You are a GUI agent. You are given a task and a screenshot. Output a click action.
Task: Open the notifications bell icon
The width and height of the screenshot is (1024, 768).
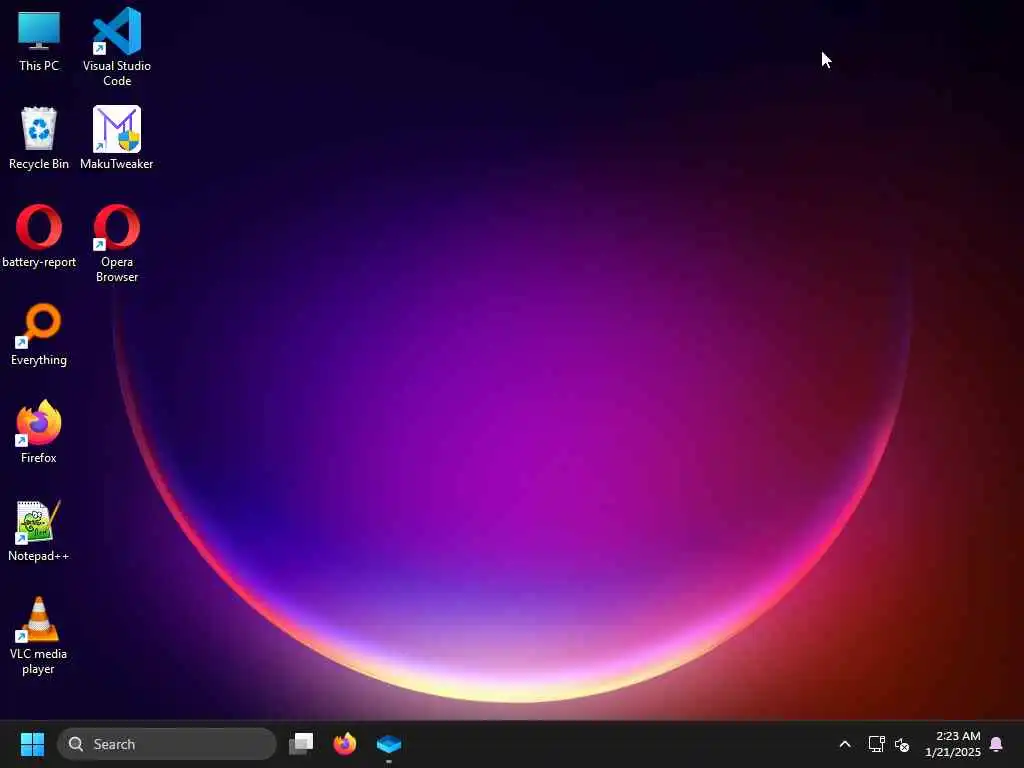(997, 744)
